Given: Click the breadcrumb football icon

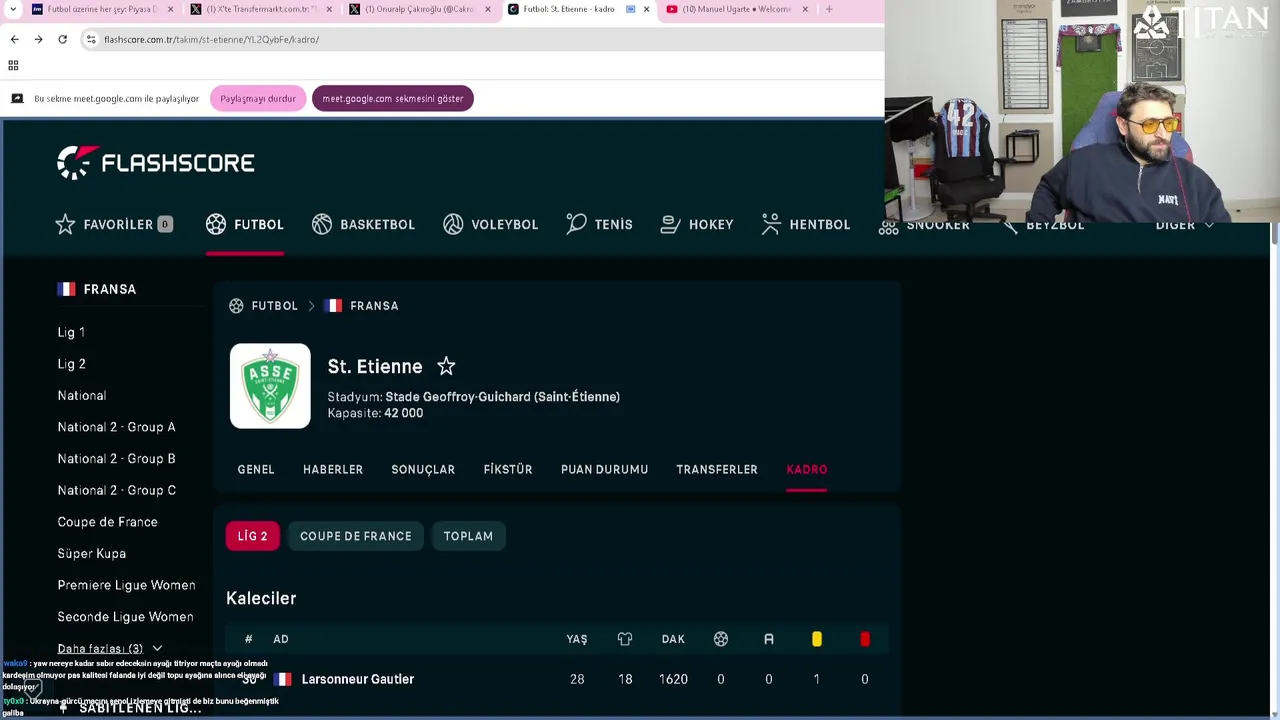Looking at the screenshot, I should (236, 306).
